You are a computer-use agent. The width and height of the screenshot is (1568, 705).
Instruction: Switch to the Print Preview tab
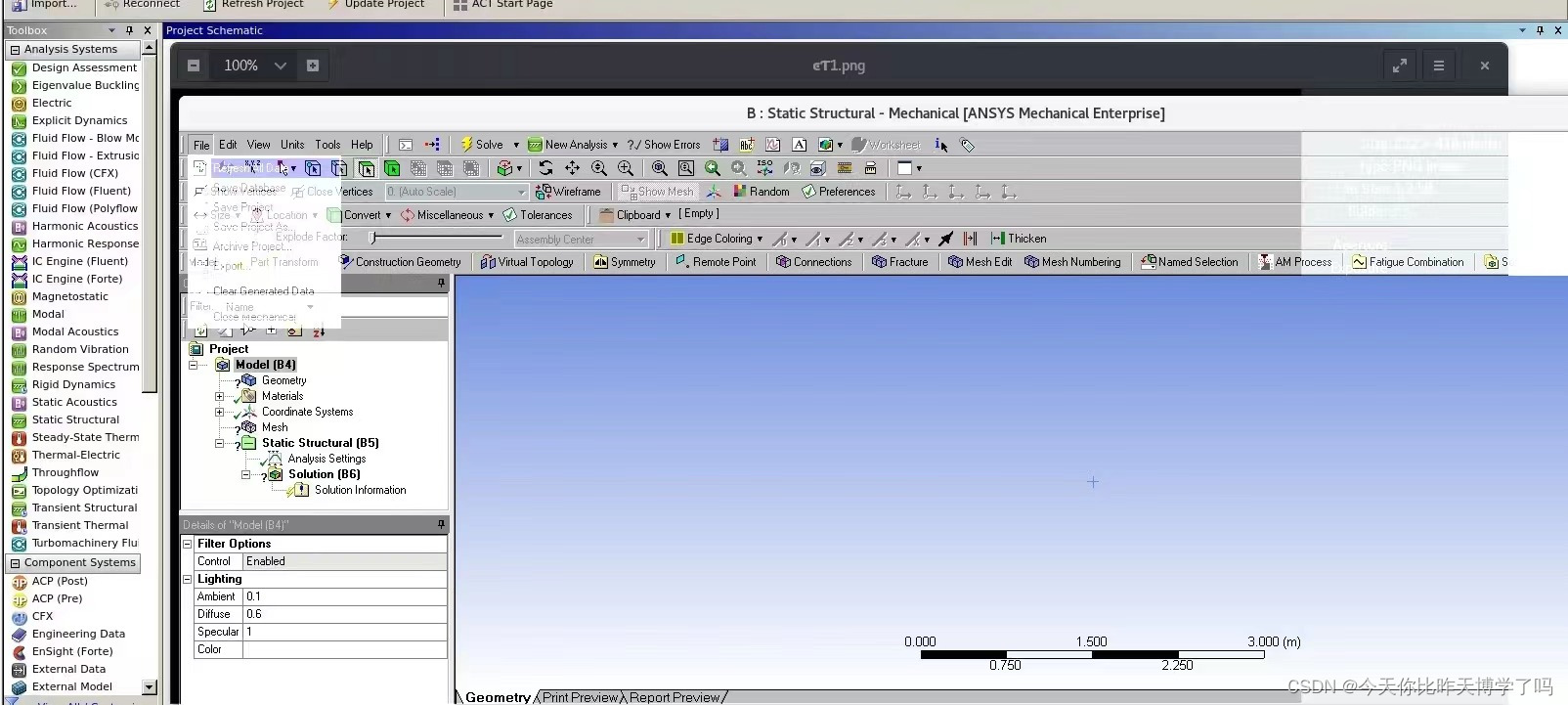click(x=580, y=697)
